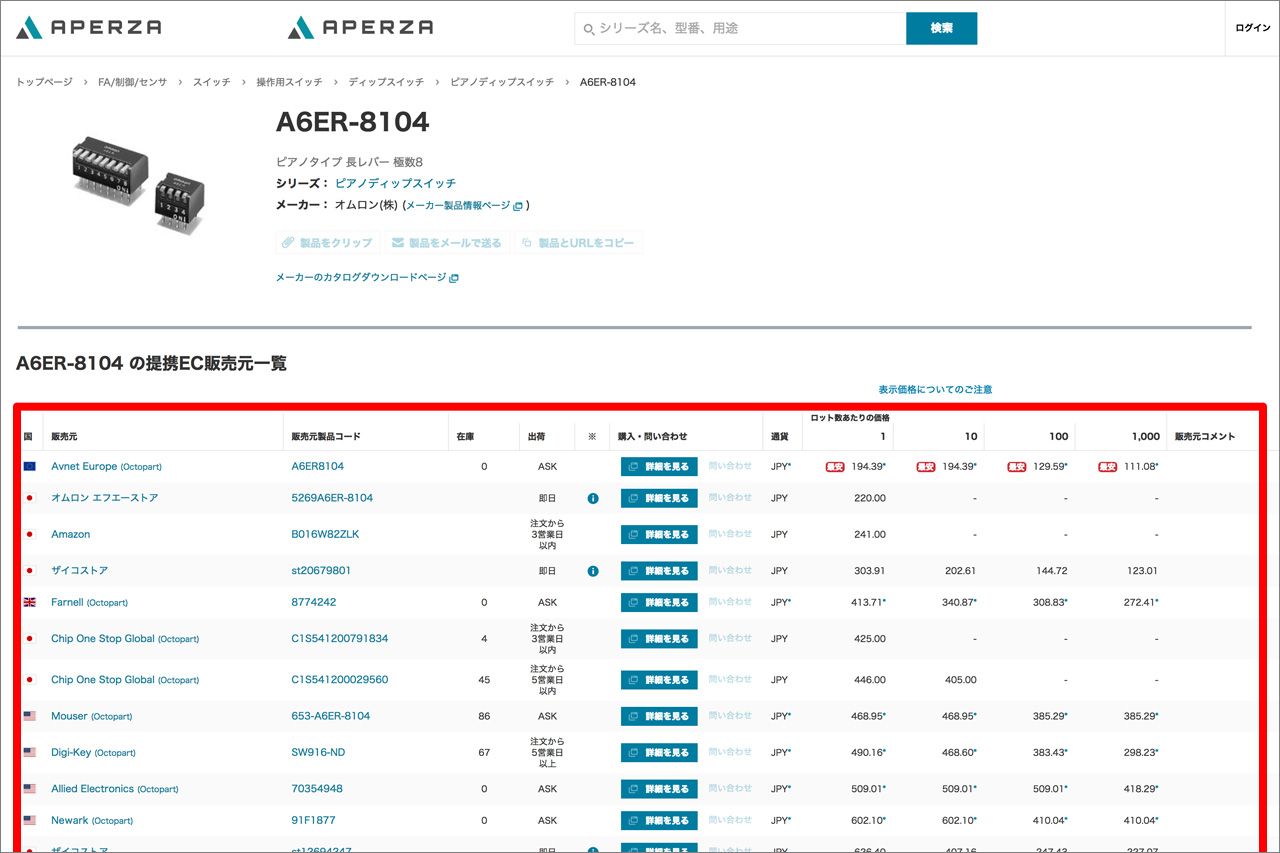The height and width of the screenshot is (853, 1280).
Task: Open Allied Electronics seller link
Action: (115, 789)
